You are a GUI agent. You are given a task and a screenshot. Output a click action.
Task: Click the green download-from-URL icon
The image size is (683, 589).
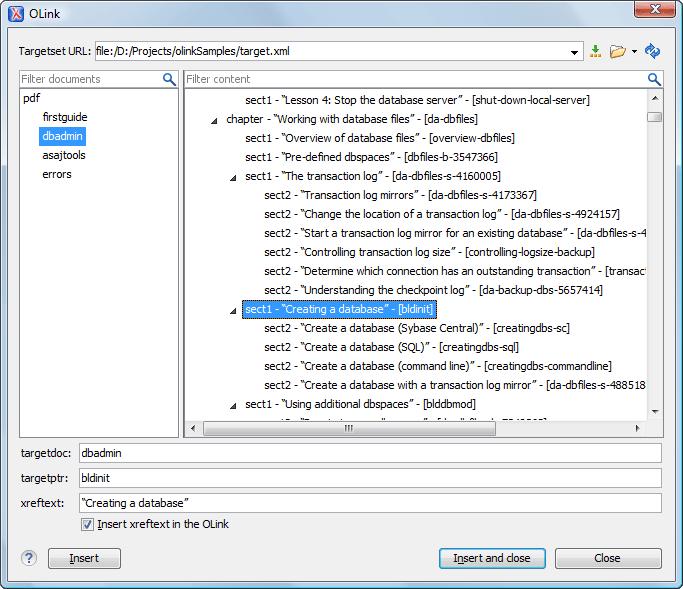(596, 51)
